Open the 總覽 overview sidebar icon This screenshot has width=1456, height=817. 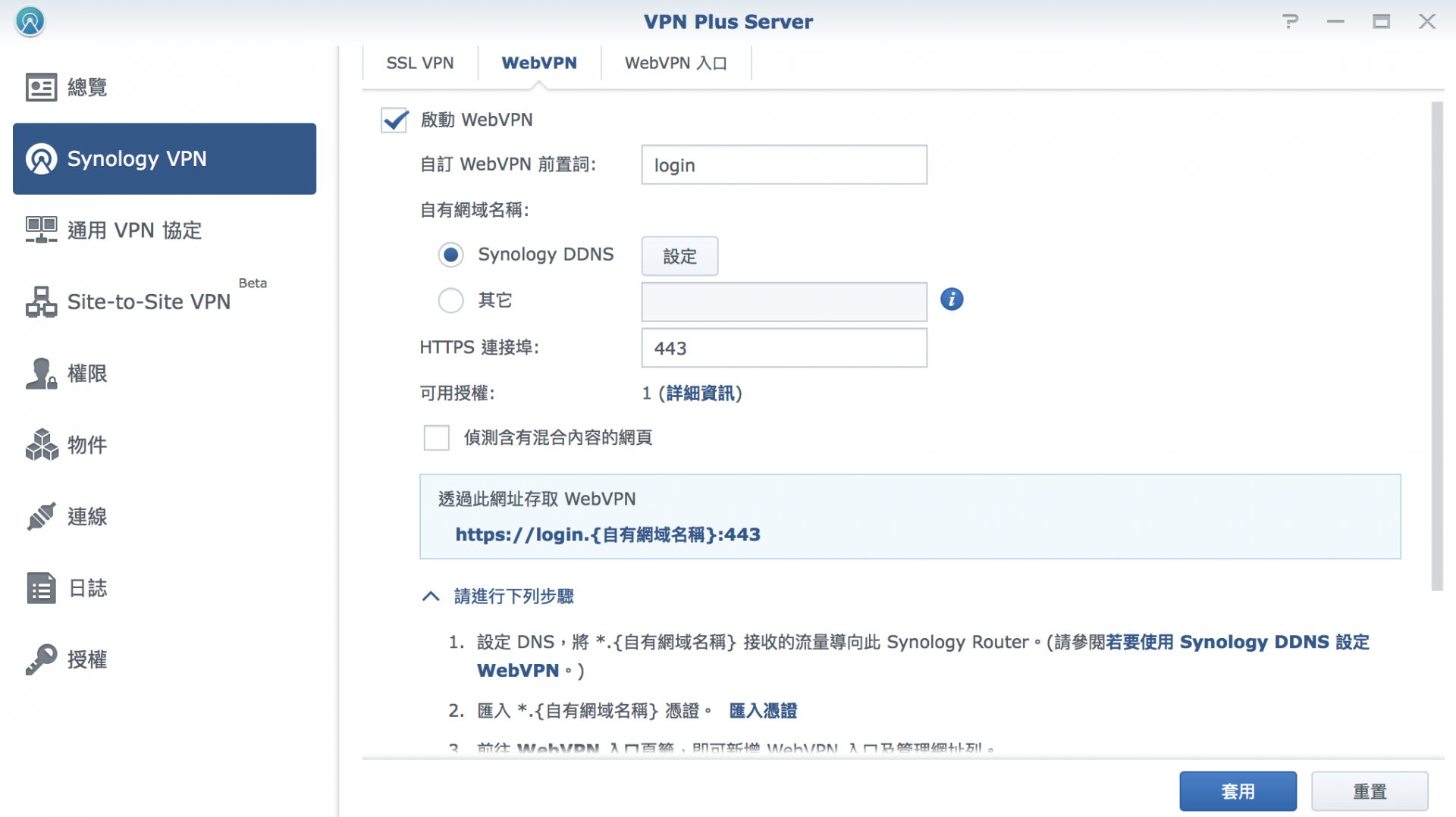point(41,87)
